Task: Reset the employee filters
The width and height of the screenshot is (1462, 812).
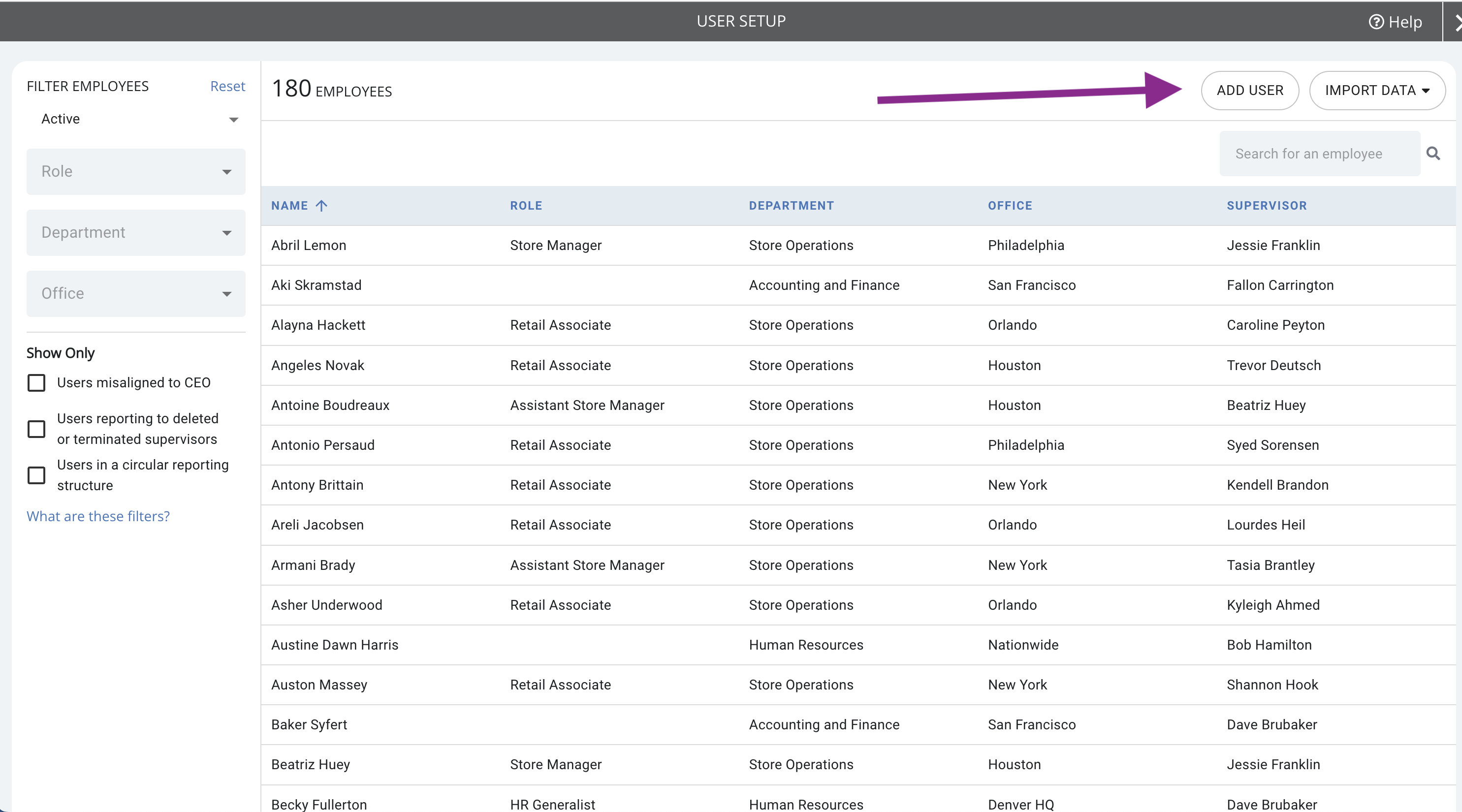Action: pos(227,86)
